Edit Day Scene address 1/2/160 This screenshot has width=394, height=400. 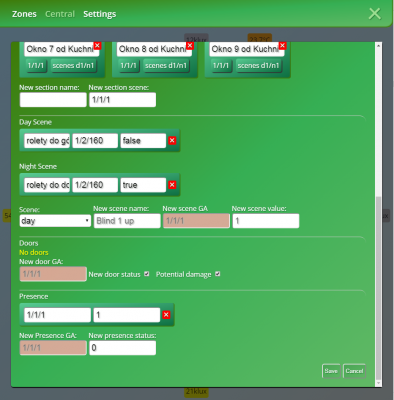pyautogui.click(x=95, y=141)
